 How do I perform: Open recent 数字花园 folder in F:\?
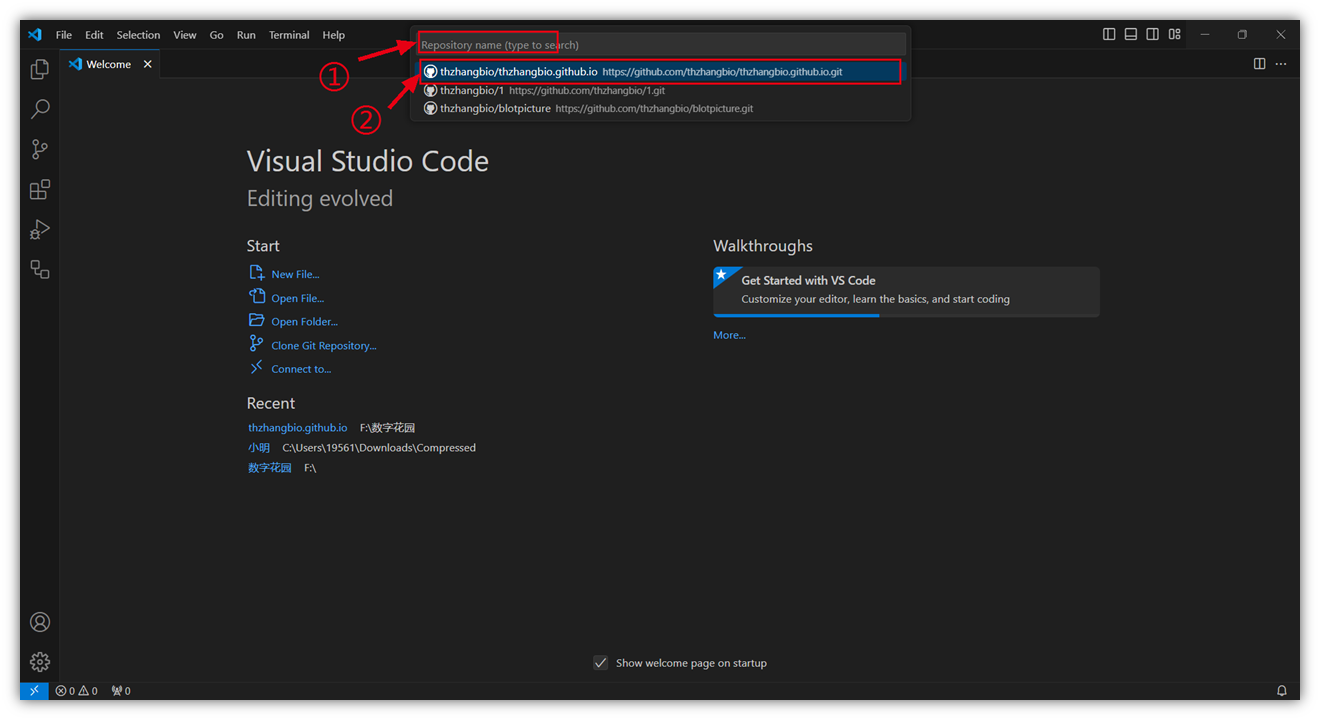point(270,468)
